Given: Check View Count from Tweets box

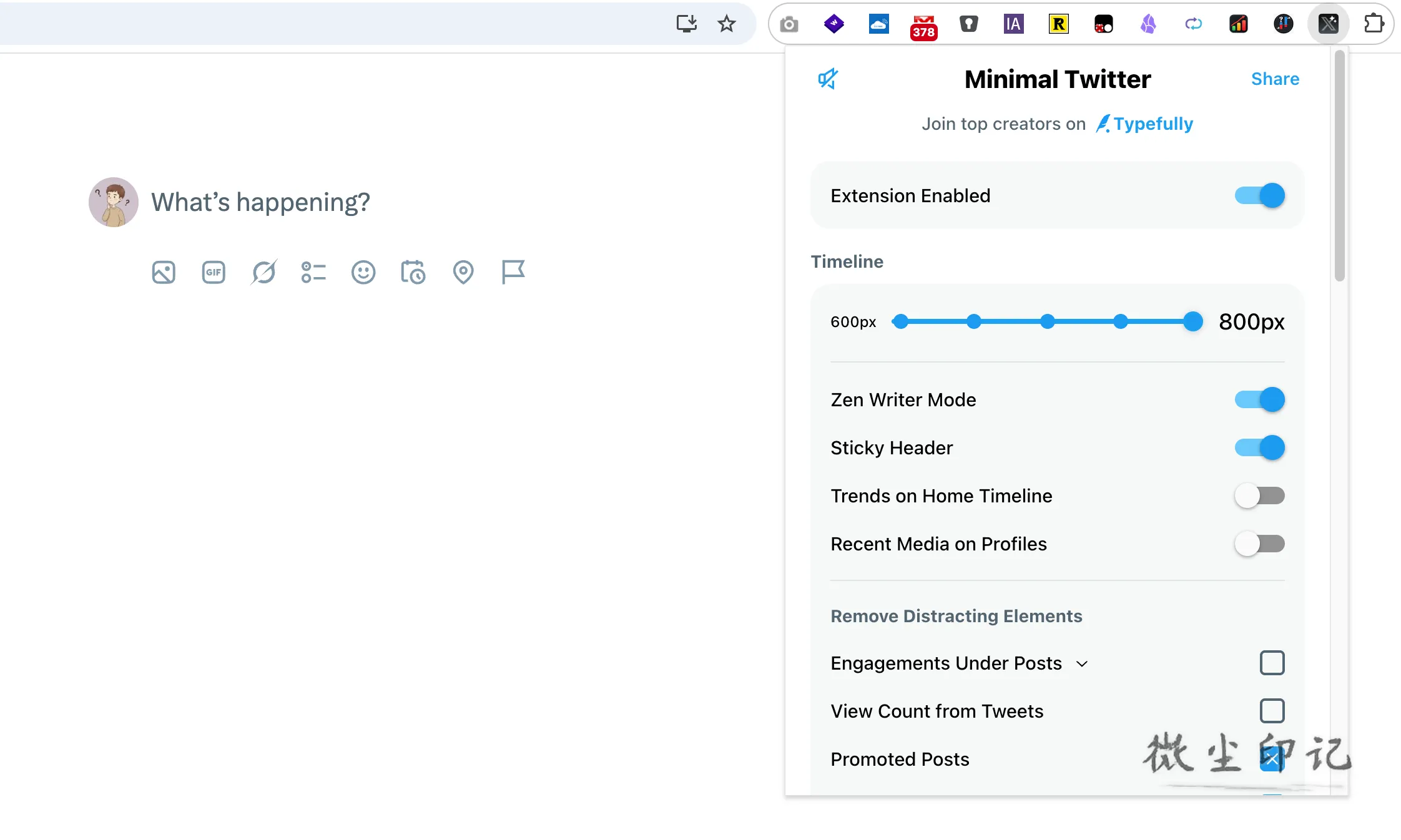Looking at the screenshot, I should [1272, 711].
